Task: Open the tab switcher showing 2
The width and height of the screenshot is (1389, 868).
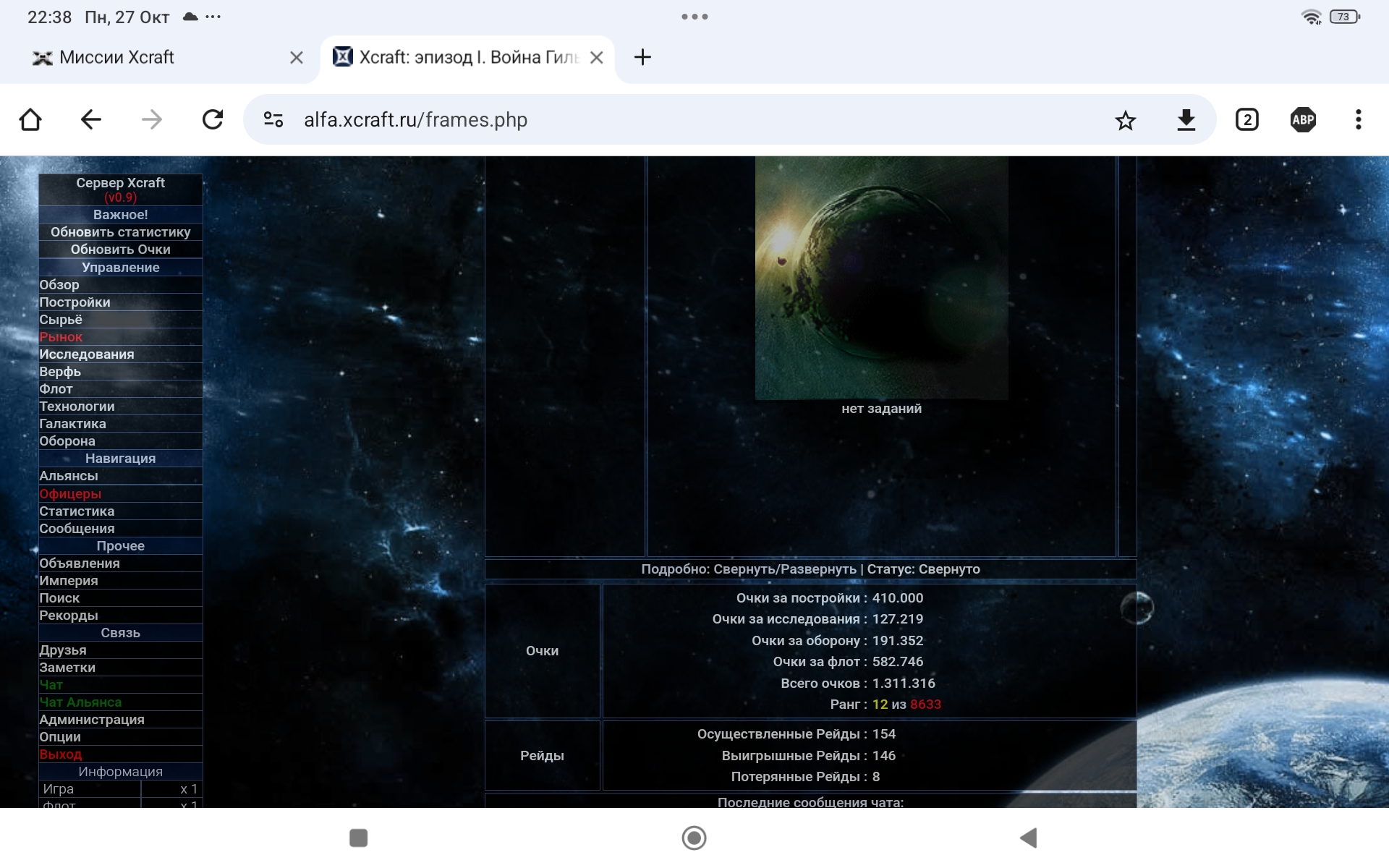Action: 1246,120
